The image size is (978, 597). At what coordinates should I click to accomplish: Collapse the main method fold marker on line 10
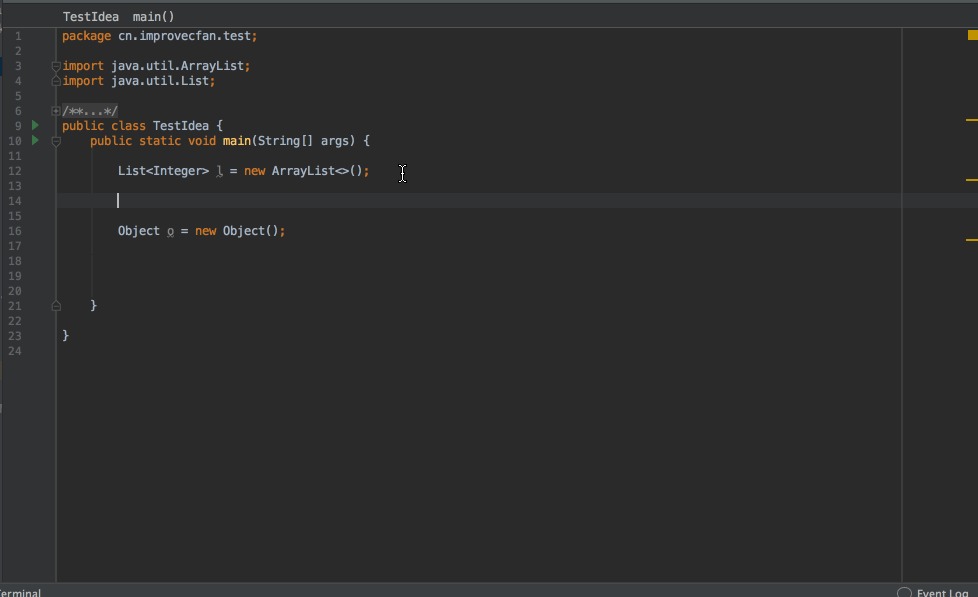point(56,141)
